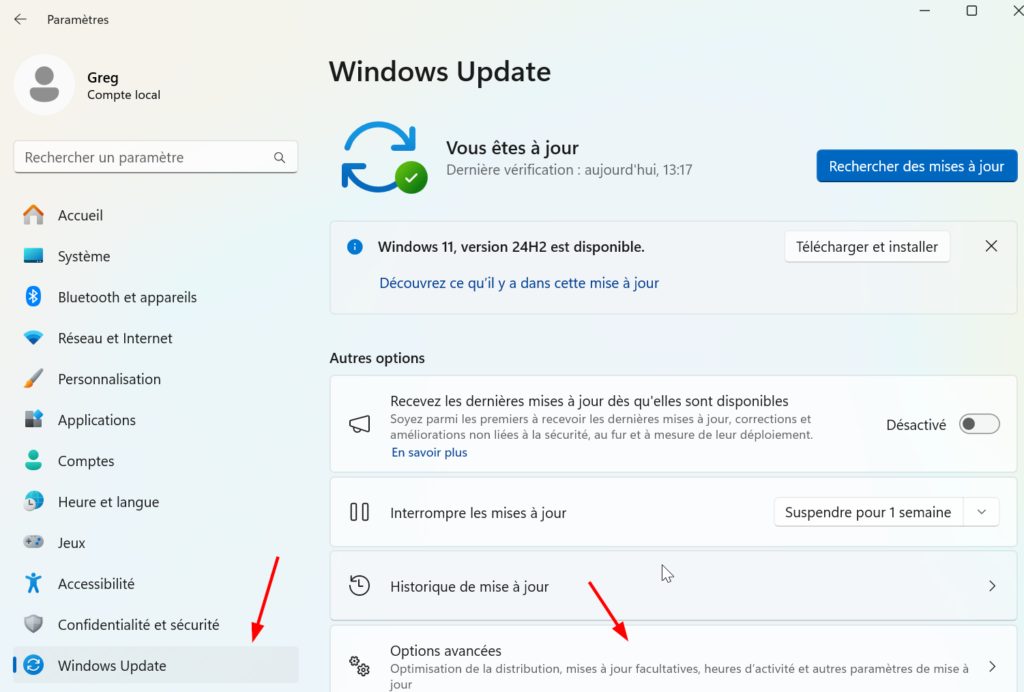Toggle the Désactivé switch for latest updates
Screen dimensions: 1024x692
[979, 424]
